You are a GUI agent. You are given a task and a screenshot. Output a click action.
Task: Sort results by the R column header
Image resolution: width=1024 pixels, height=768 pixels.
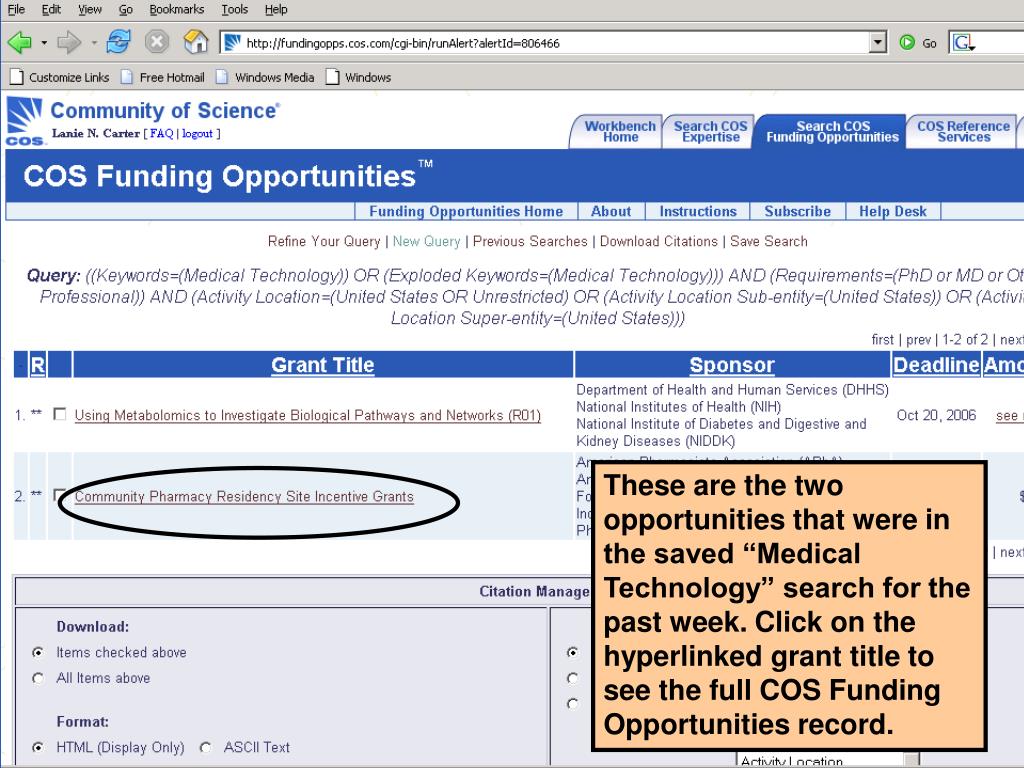[x=38, y=365]
